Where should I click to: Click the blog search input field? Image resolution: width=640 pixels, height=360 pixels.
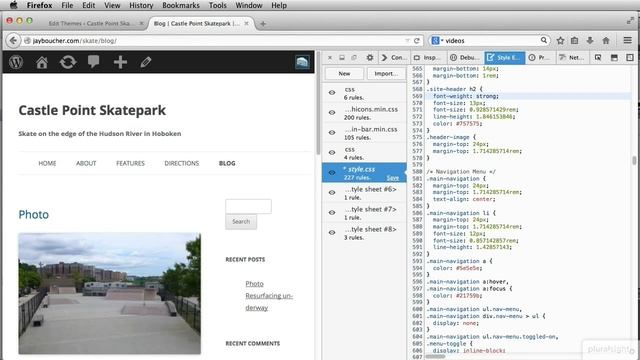coord(248,206)
